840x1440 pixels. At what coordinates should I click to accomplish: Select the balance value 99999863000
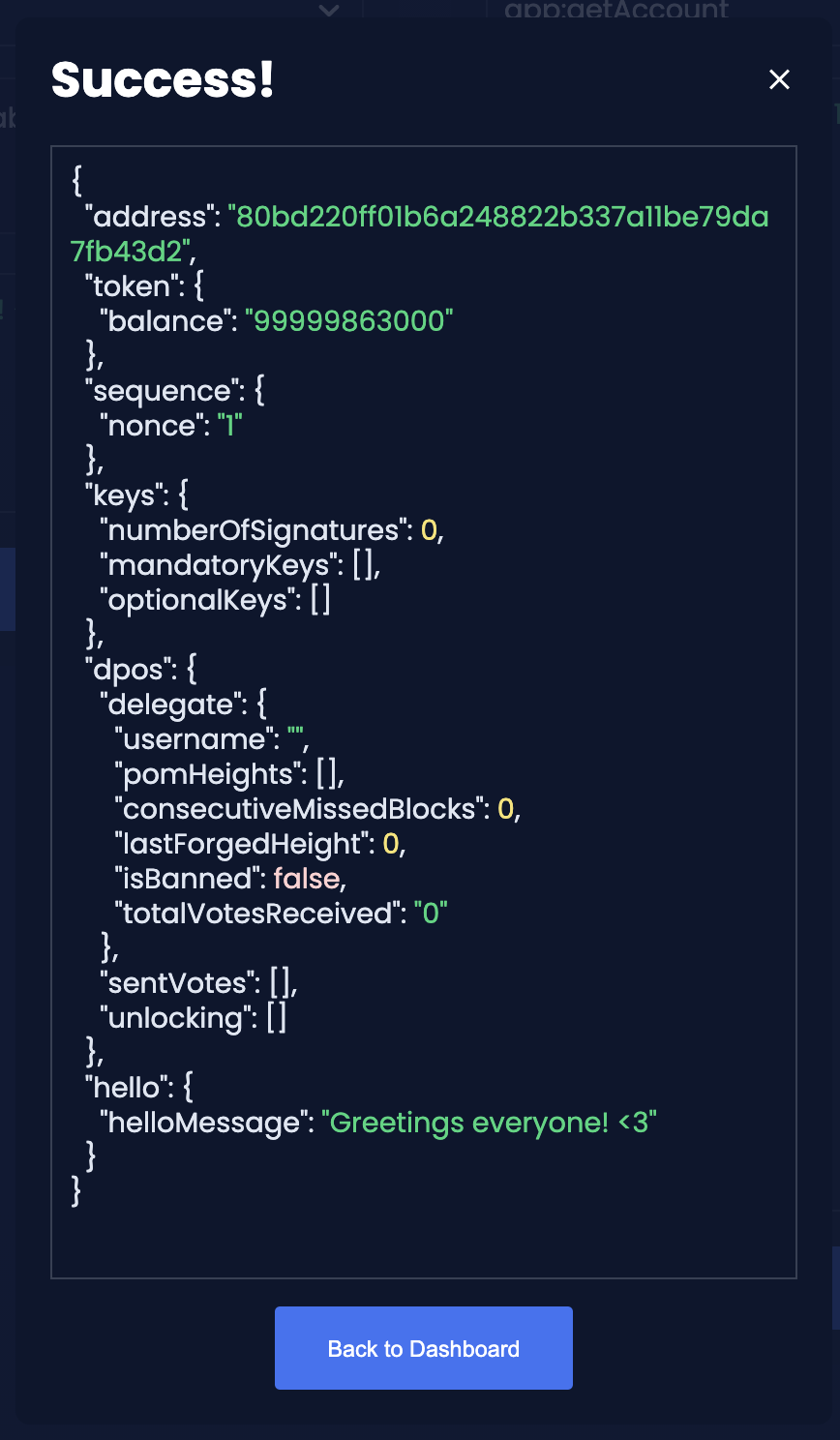point(349,321)
